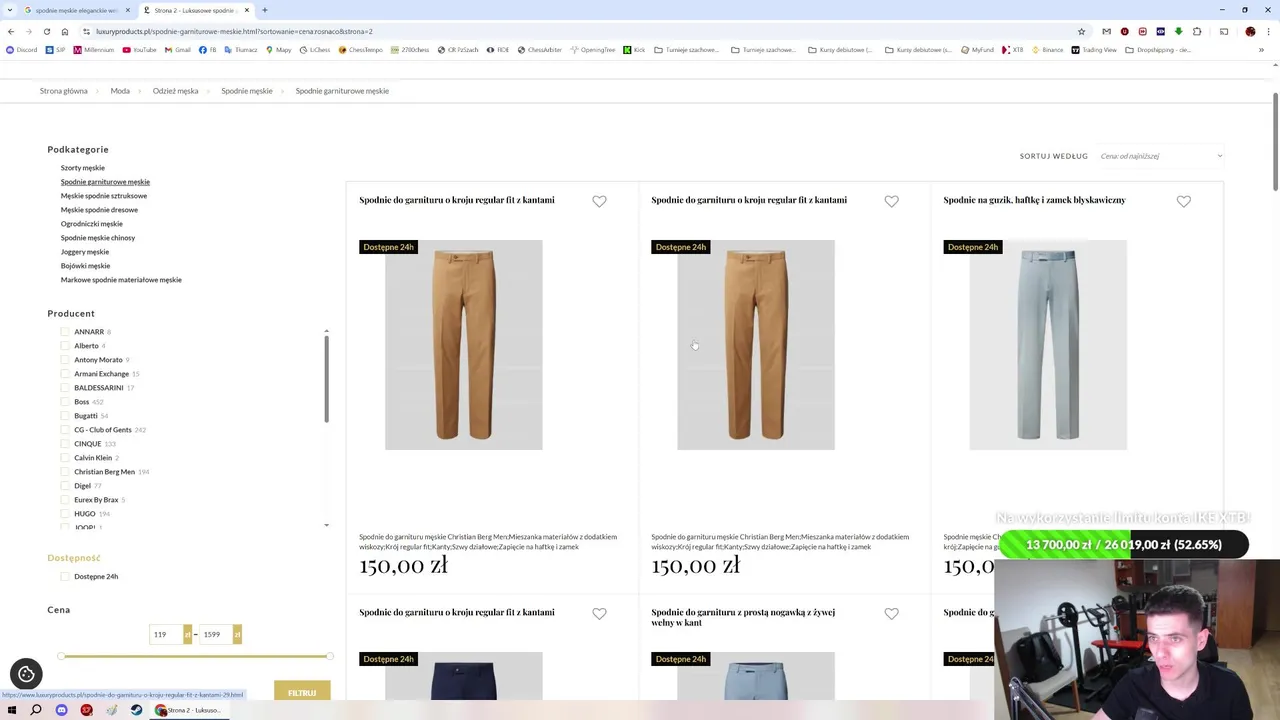Open cookie settings floating icon
The width and height of the screenshot is (1280, 720).
coord(26,674)
